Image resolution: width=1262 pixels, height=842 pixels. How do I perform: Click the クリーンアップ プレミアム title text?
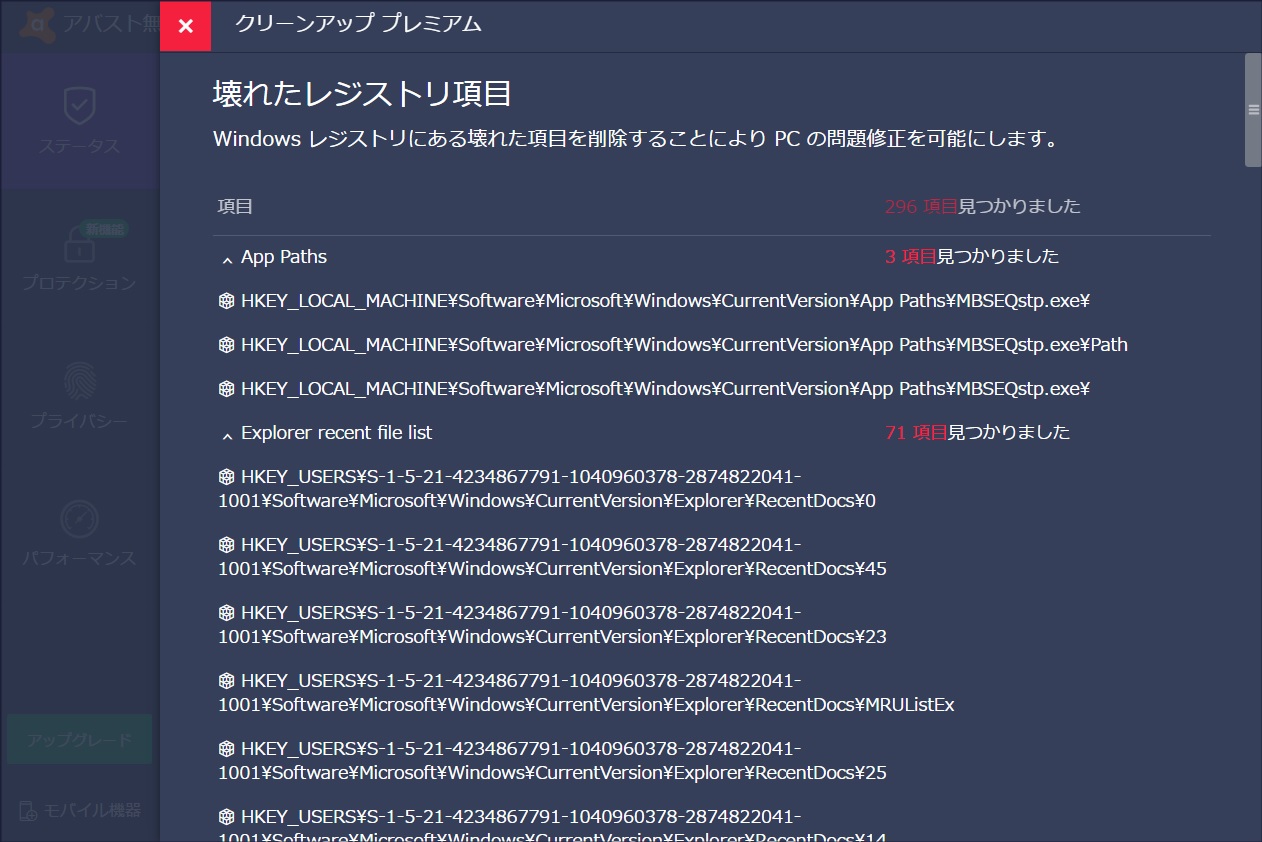(x=358, y=24)
